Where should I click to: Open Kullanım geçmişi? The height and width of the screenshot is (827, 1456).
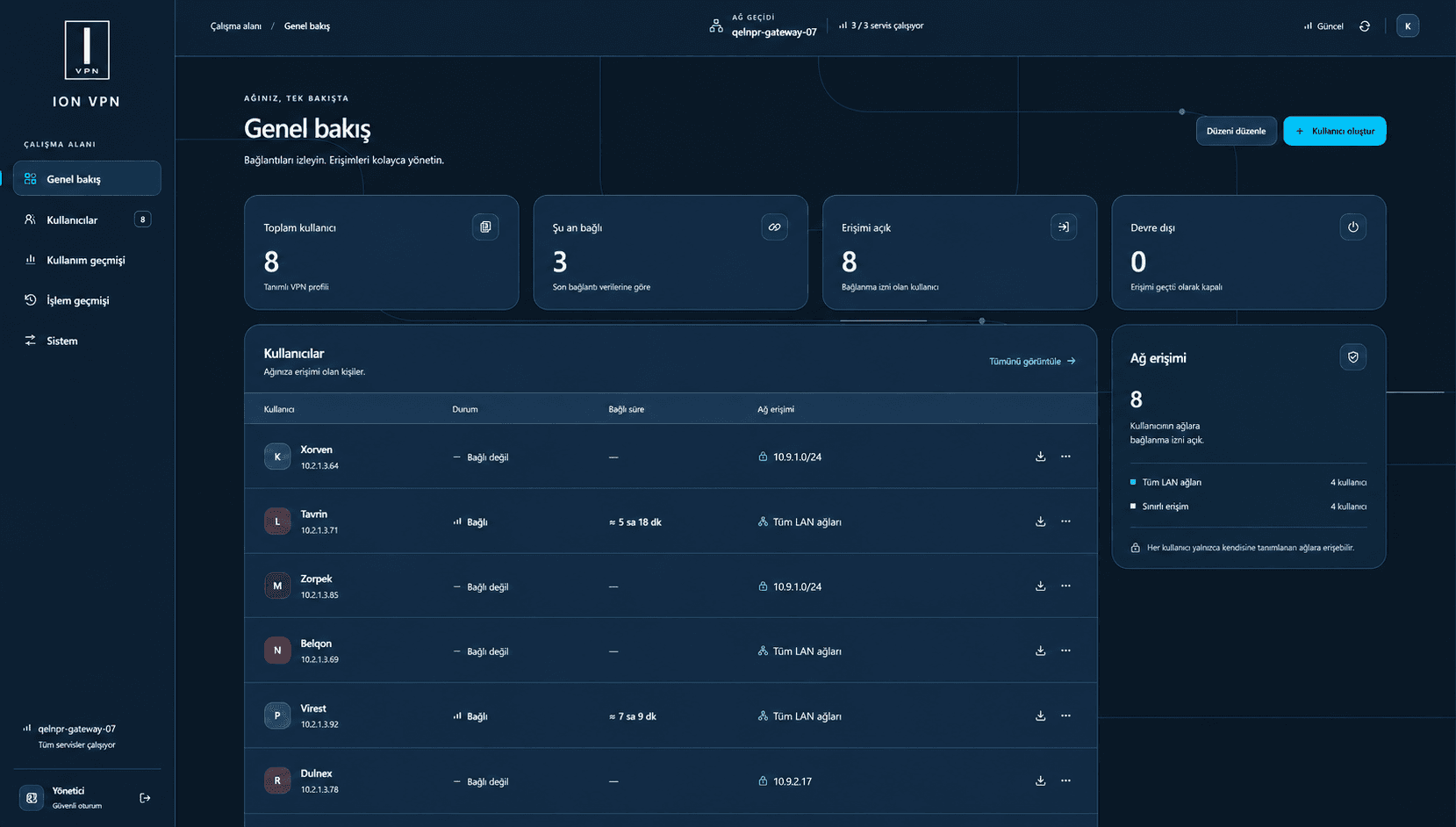[87, 260]
